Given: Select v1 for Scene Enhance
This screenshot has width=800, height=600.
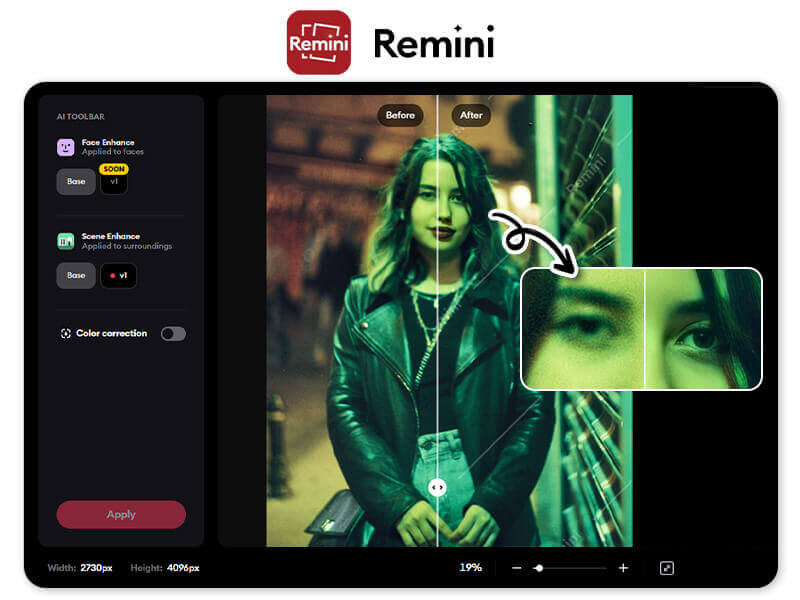Looking at the screenshot, I should pyautogui.click(x=120, y=275).
